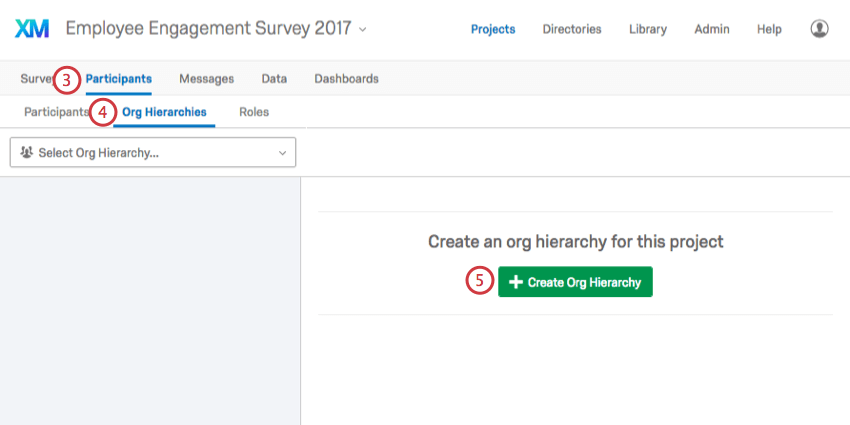Click the XM logo icon
850x425 pixels.
pyautogui.click(x=32, y=29)
